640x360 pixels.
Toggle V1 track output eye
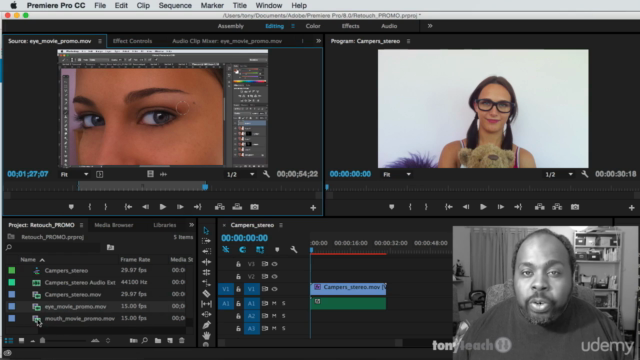275,289
